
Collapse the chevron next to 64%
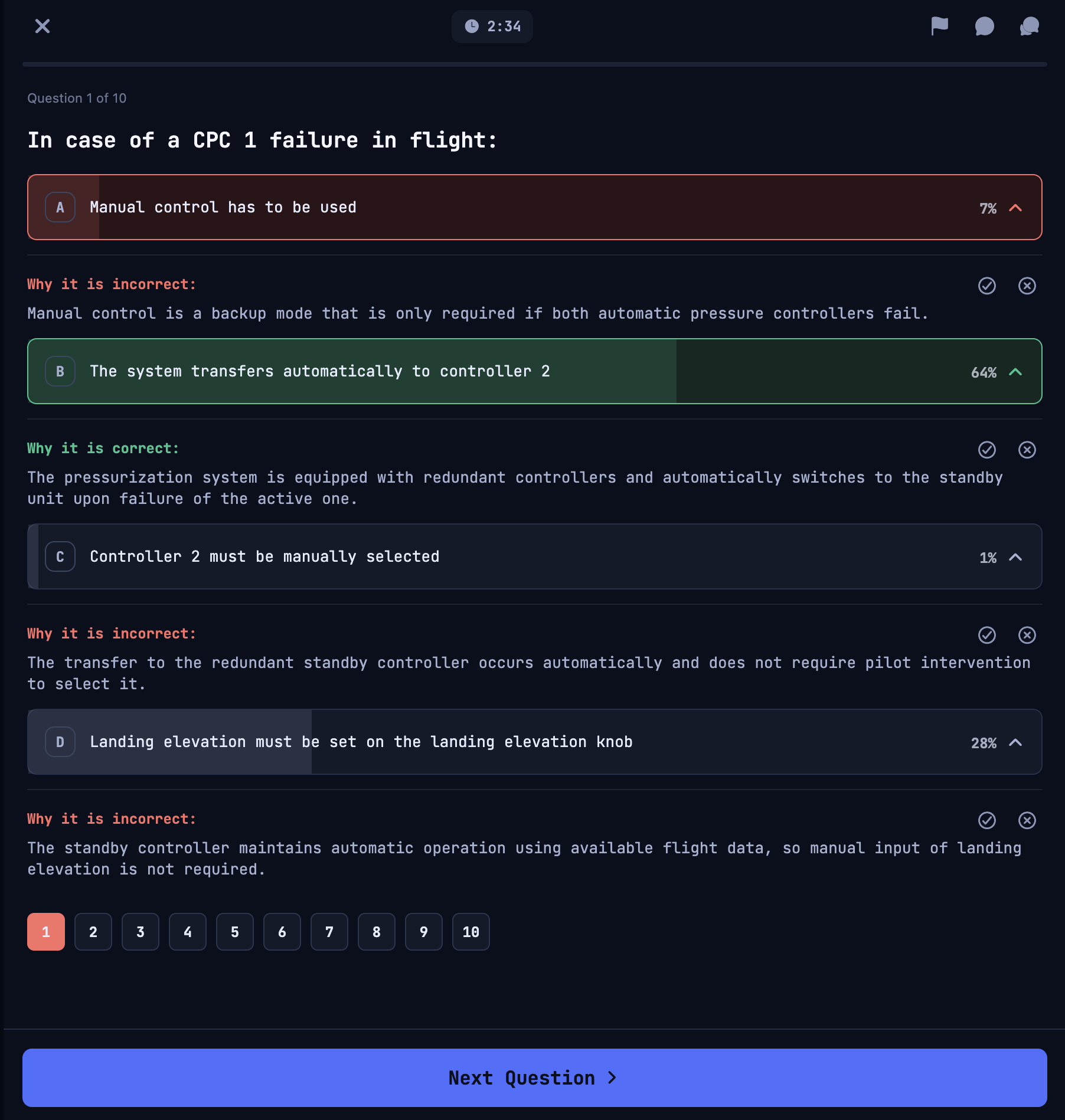click(x=1015, y=372)
